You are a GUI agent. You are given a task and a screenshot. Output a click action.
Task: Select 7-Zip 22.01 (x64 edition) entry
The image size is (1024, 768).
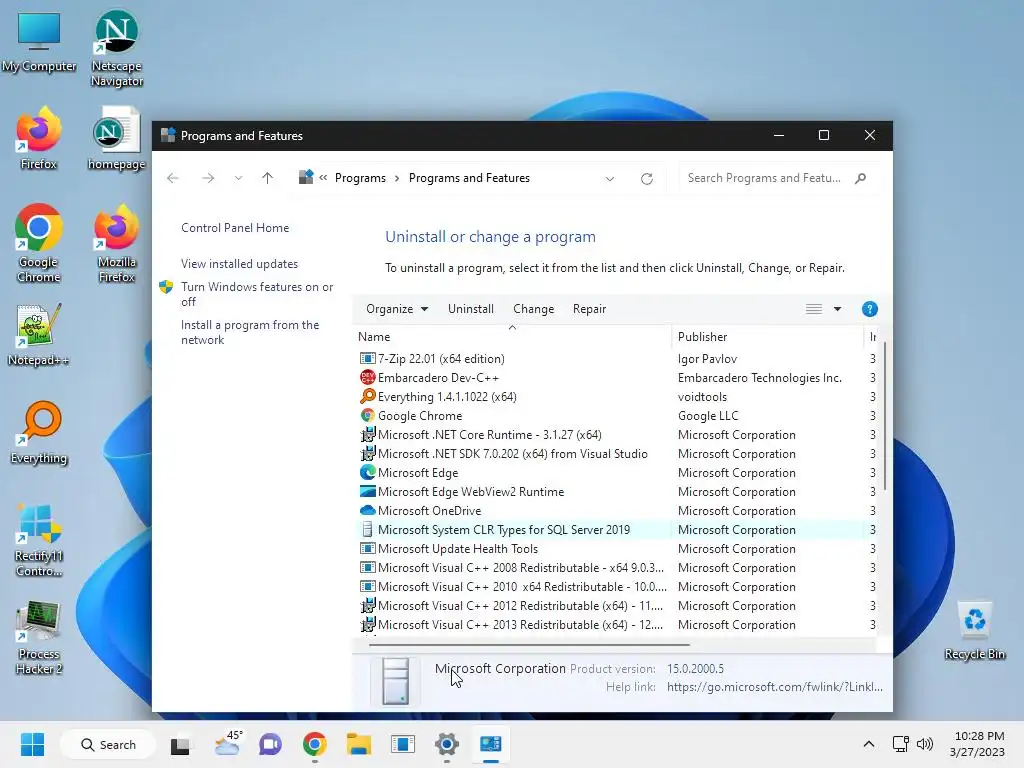click(617, 359)
